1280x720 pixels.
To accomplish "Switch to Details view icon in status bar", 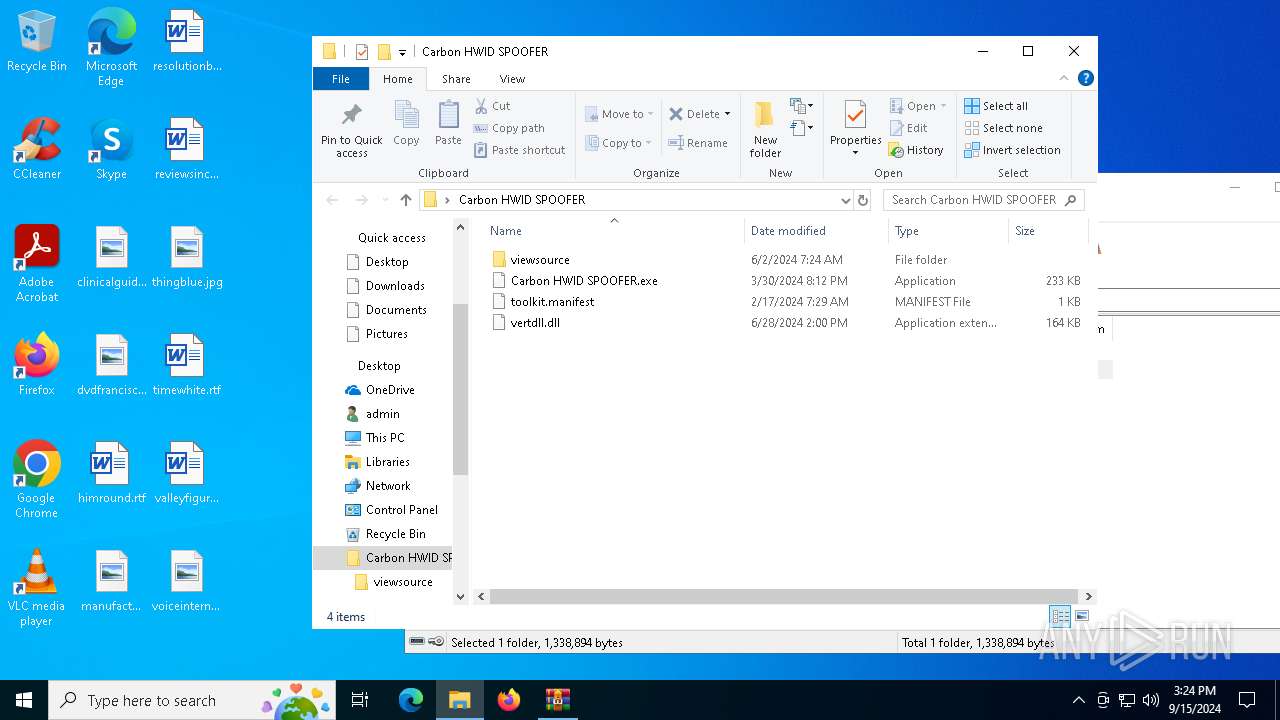I will (x=1060, y=617).
